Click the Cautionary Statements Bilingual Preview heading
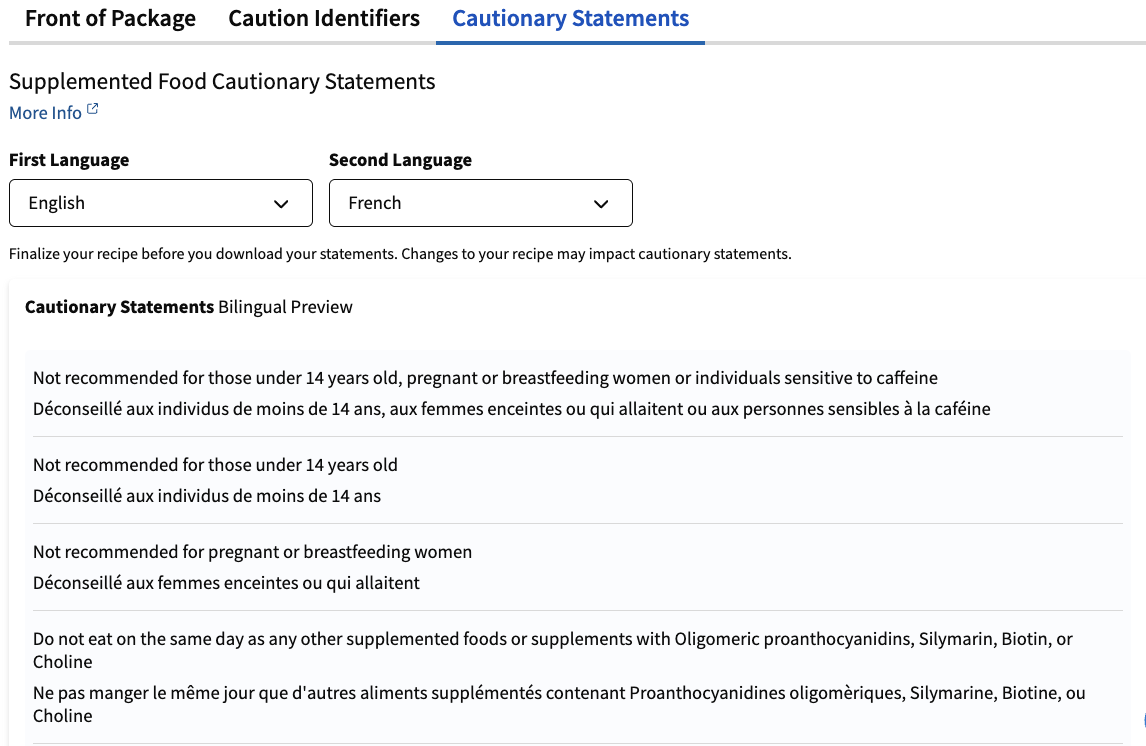The image size is (1146, 746). [x=189, y=307]
